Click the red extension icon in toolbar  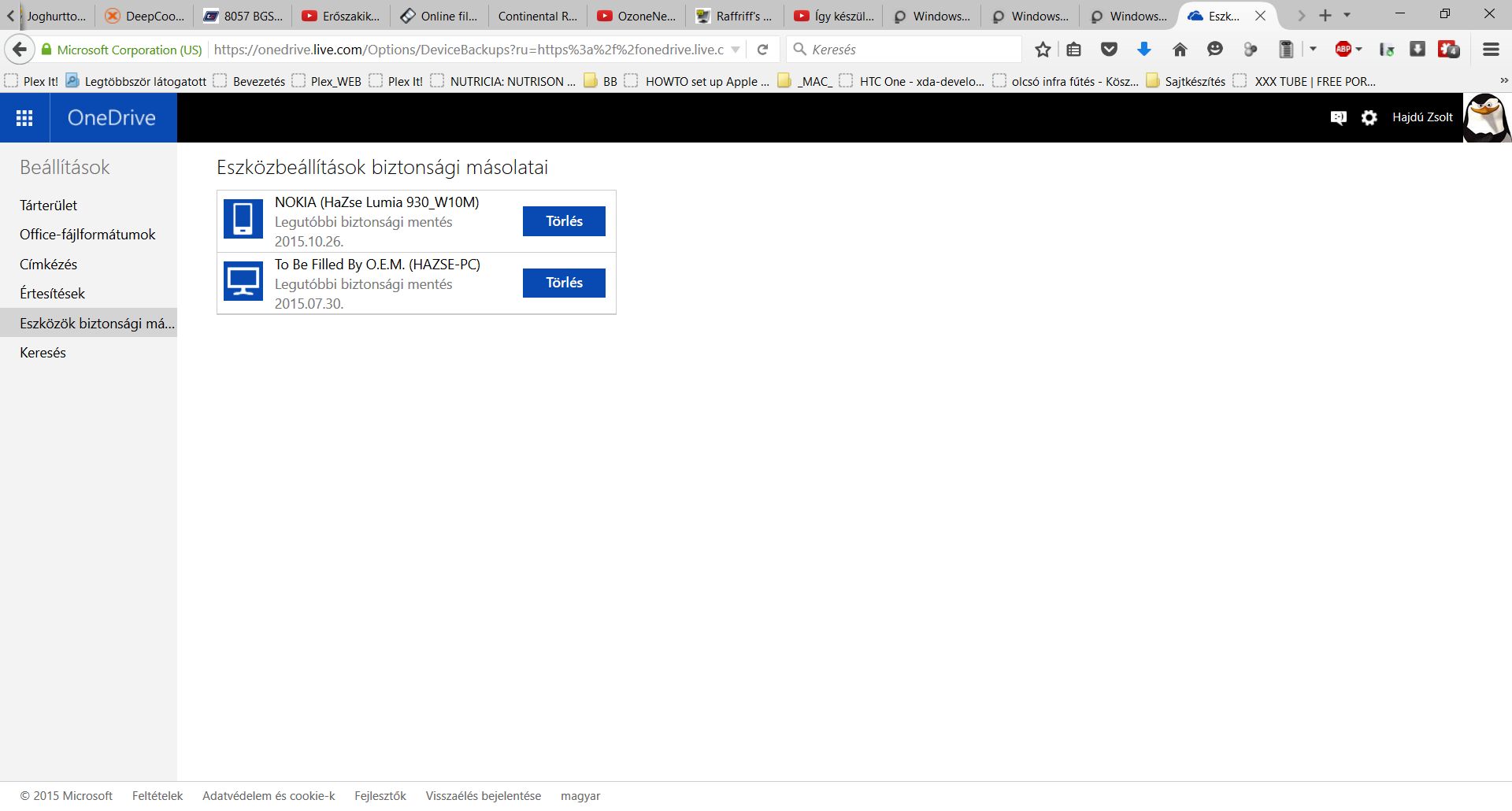(1449, 50)
